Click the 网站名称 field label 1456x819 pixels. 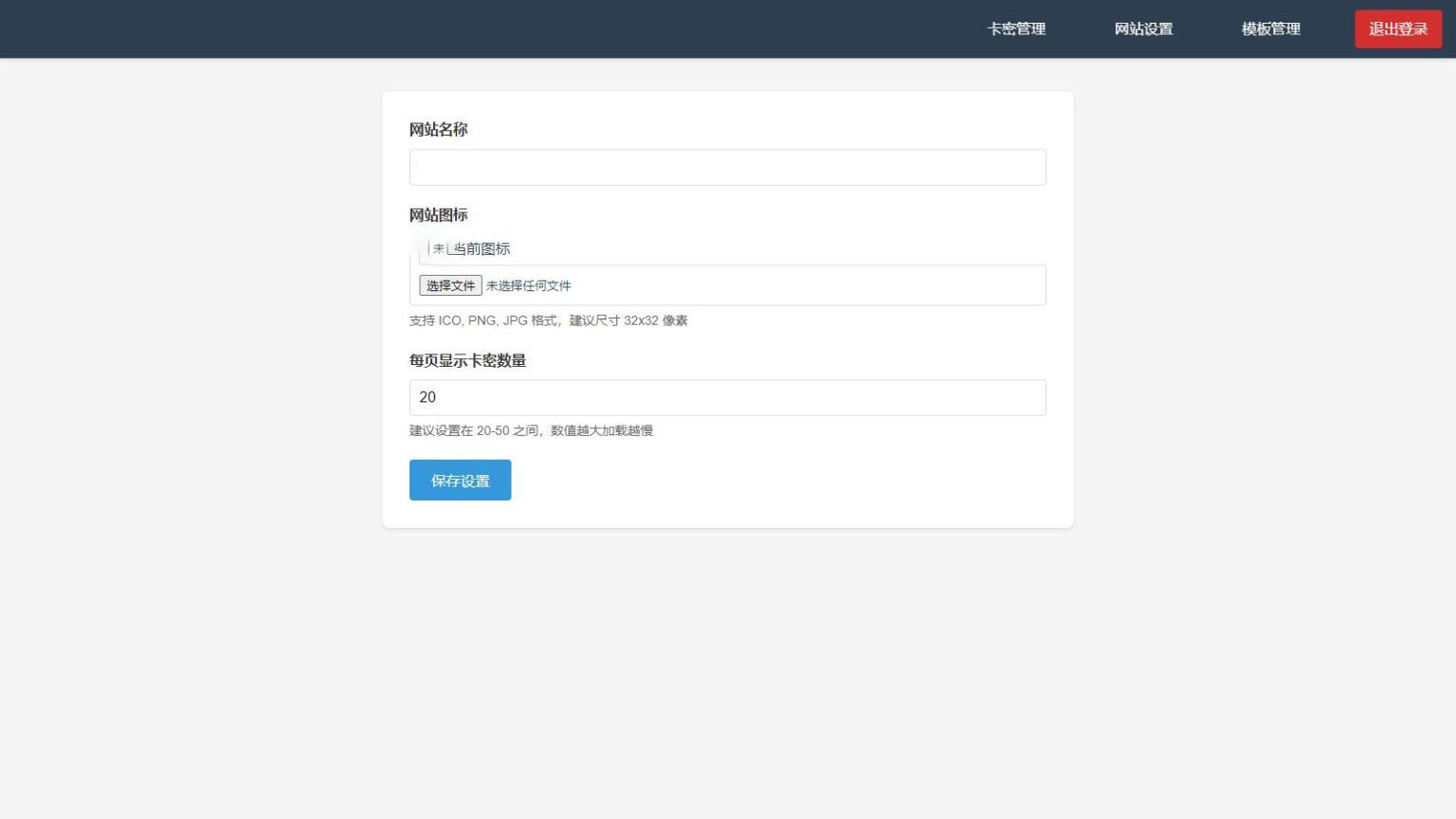(438, 130)
